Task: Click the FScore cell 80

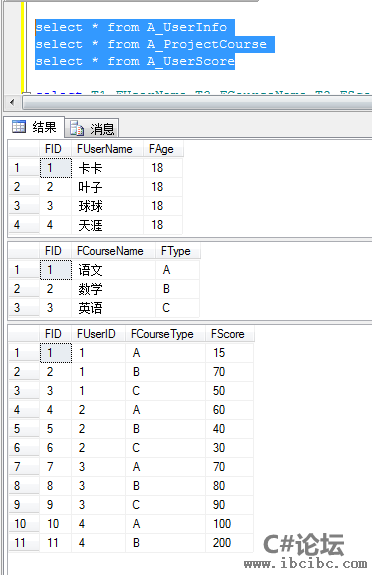Action: [x=229, y=486]
